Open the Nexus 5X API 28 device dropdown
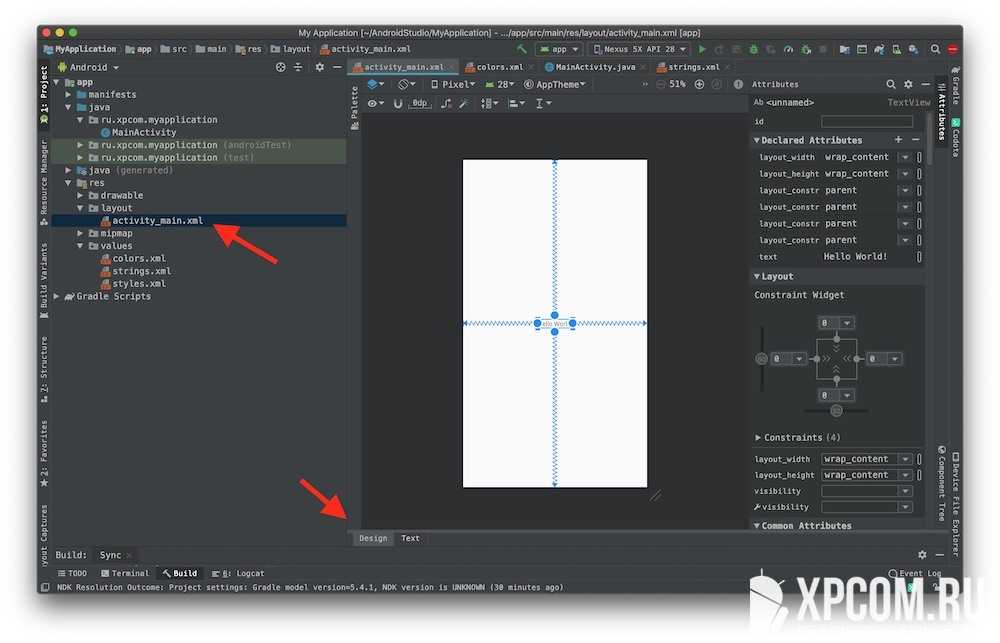Screen dimensions: 1000x643 640,49
